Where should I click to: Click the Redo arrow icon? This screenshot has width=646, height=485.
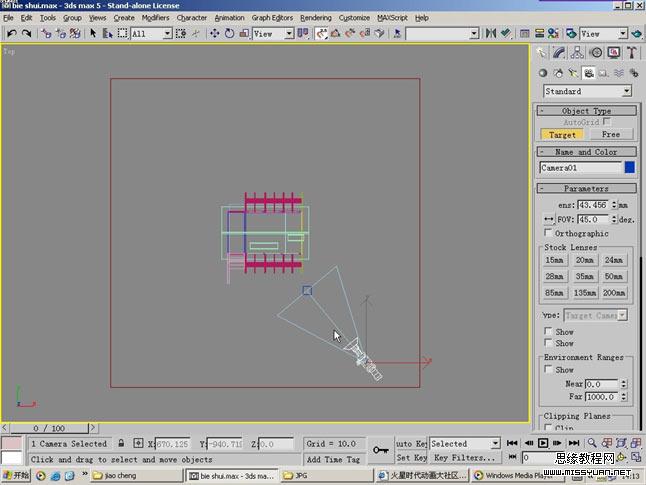coord(27,33)
